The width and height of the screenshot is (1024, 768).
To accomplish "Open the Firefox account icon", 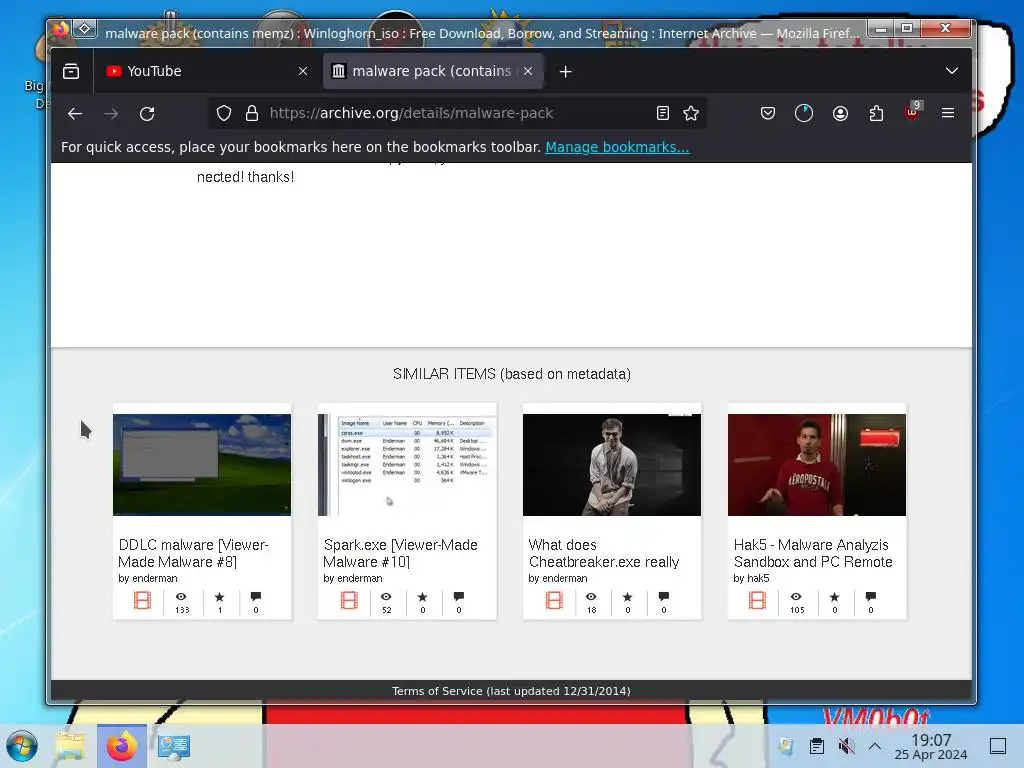I will point(840,114).
